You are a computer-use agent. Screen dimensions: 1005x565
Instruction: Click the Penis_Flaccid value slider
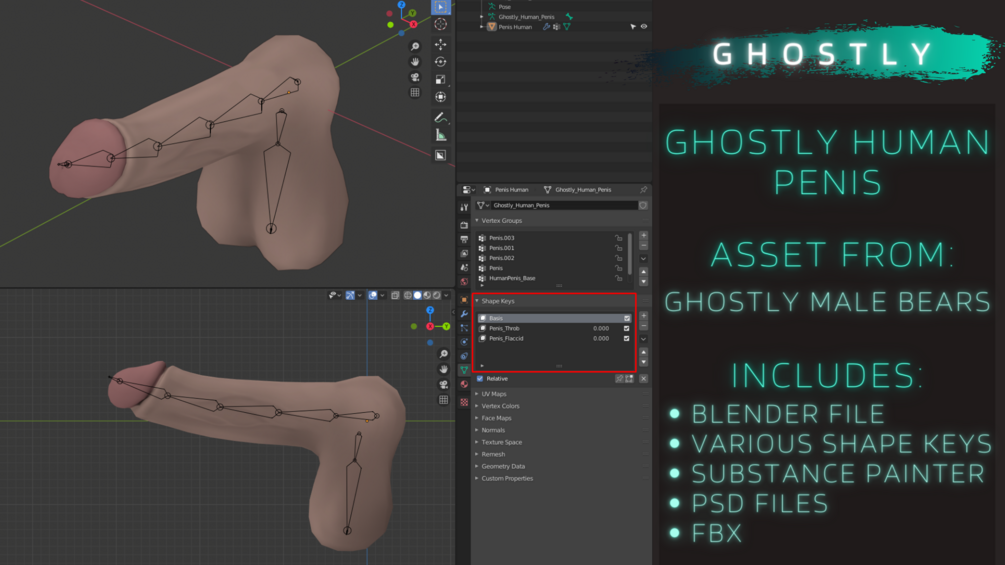(601, 338)
